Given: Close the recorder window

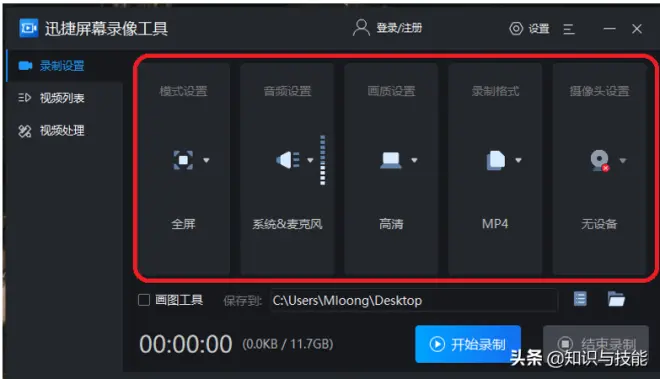Looking at the screenshot, I should pyautogui.click(x=636, y=29).
